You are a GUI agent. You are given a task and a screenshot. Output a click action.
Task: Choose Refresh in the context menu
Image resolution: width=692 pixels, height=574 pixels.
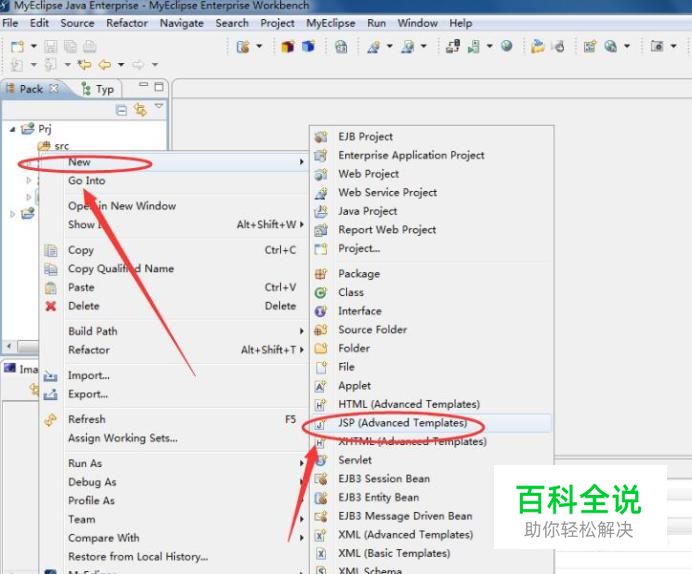click(174, 419)
